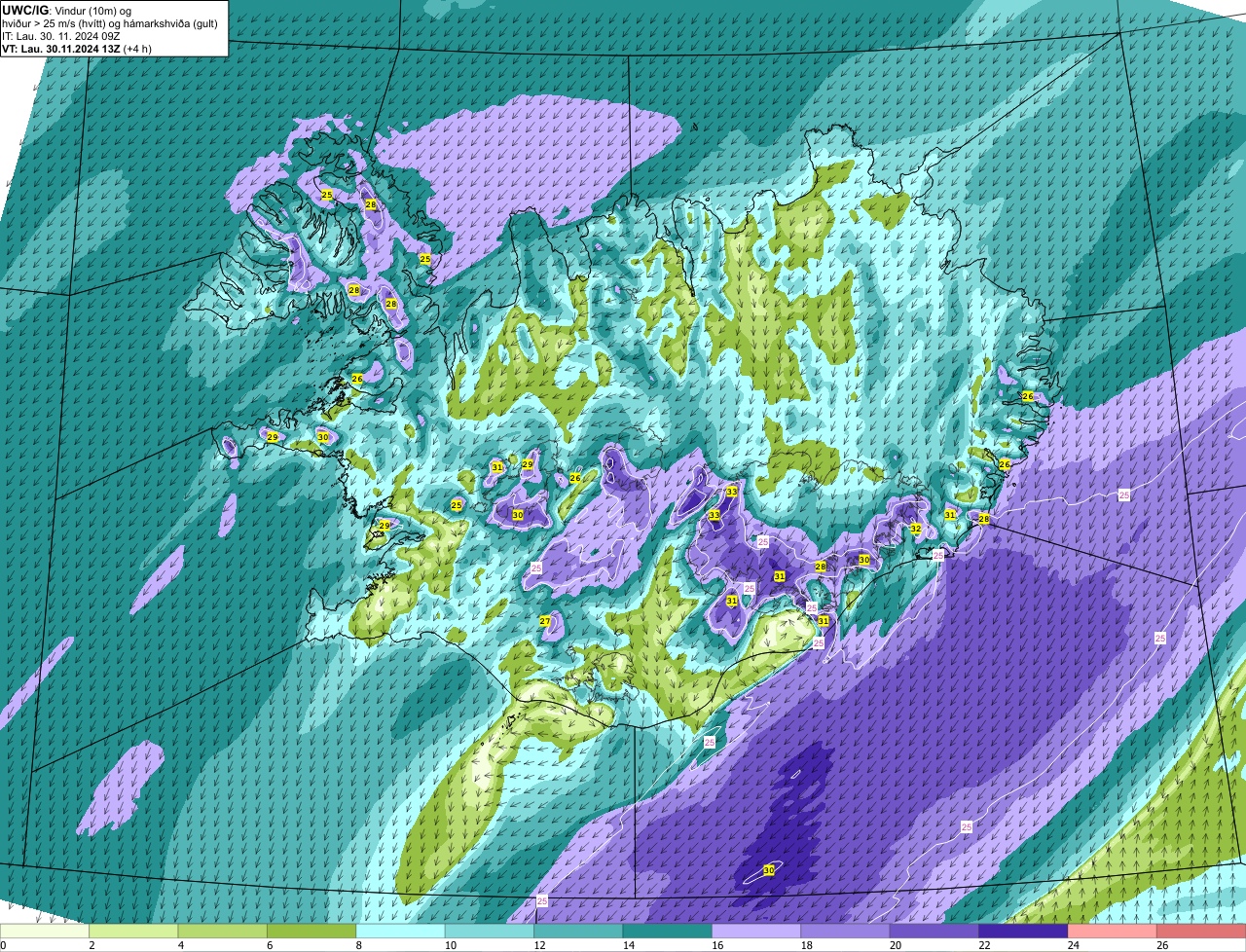1246x952 pixels.
Task: Click the 14–16 m/s dark teal legend swatch
Action: click(668, 932)
